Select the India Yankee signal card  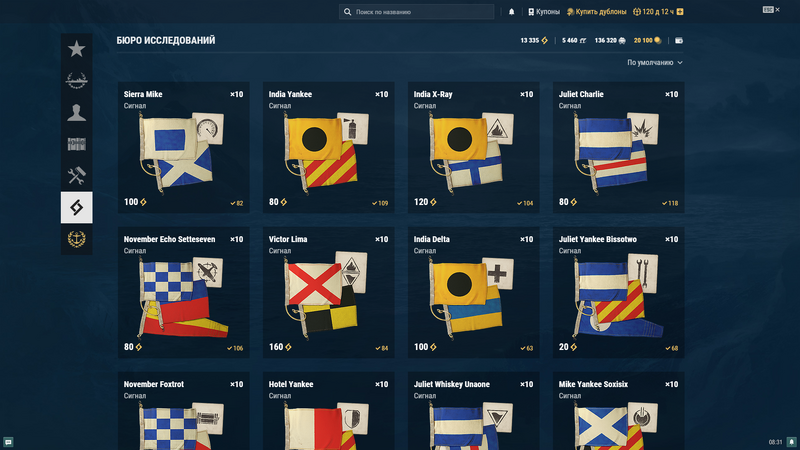click(x=329, y=147)
